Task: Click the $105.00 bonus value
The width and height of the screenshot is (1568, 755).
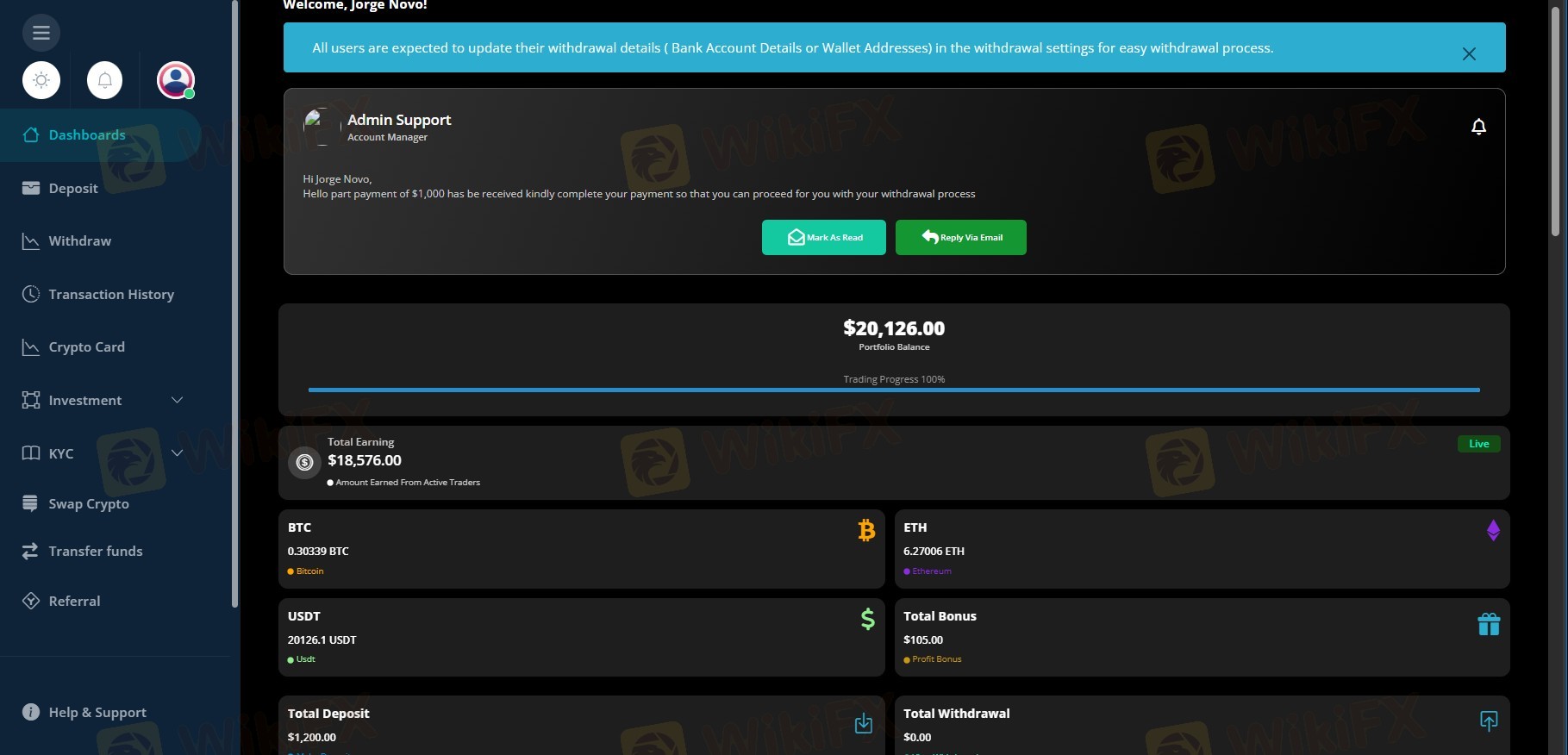Action: pyautogui.click(x=923, y=640)
